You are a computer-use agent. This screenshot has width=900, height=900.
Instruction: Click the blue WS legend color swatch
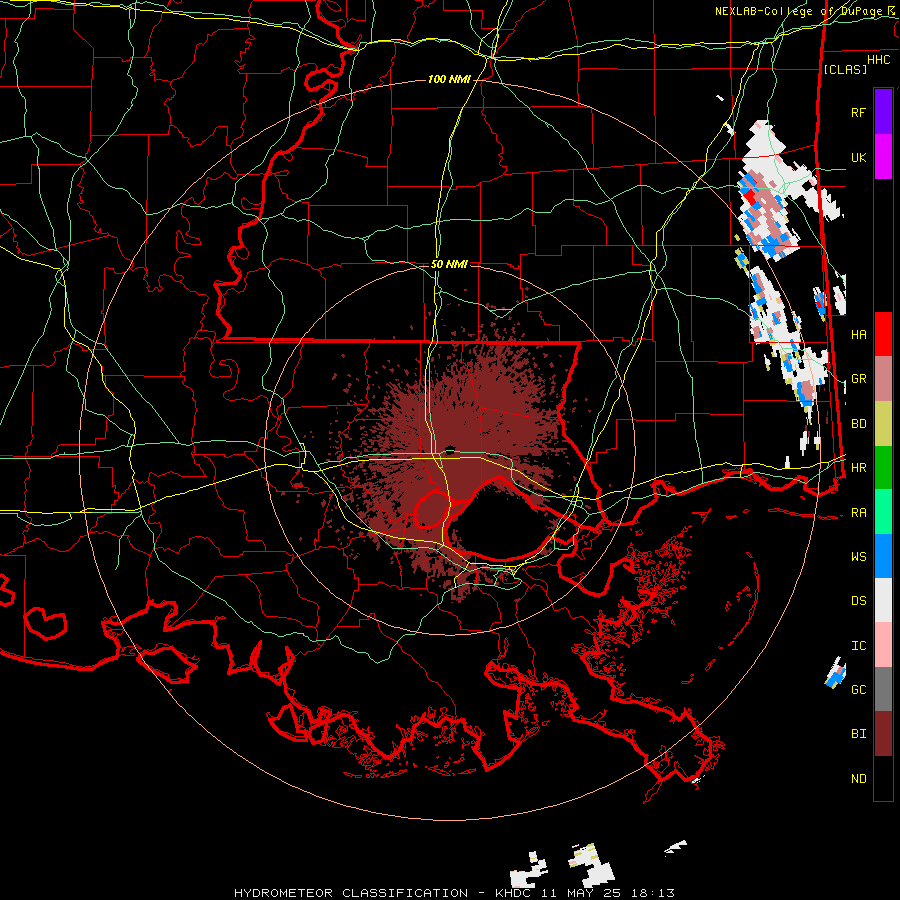click(x=883, y=556)
